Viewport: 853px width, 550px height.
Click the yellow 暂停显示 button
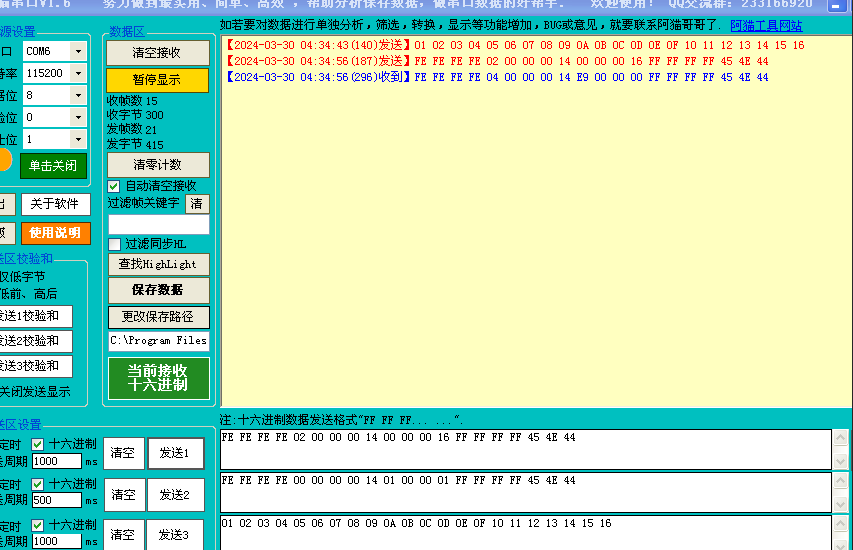click(x=158, y=80)
